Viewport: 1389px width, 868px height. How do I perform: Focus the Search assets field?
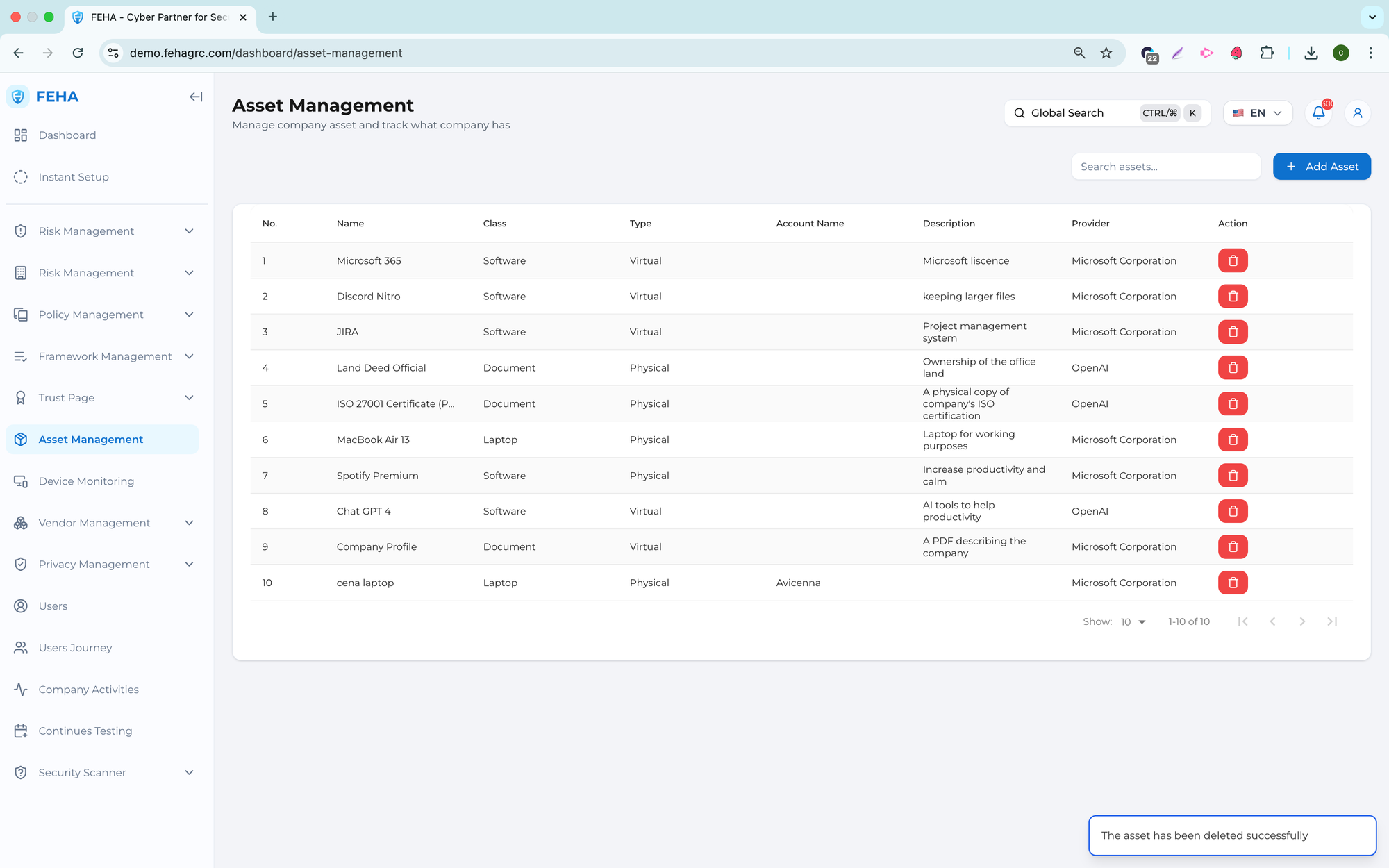(x=1165, y=167)
